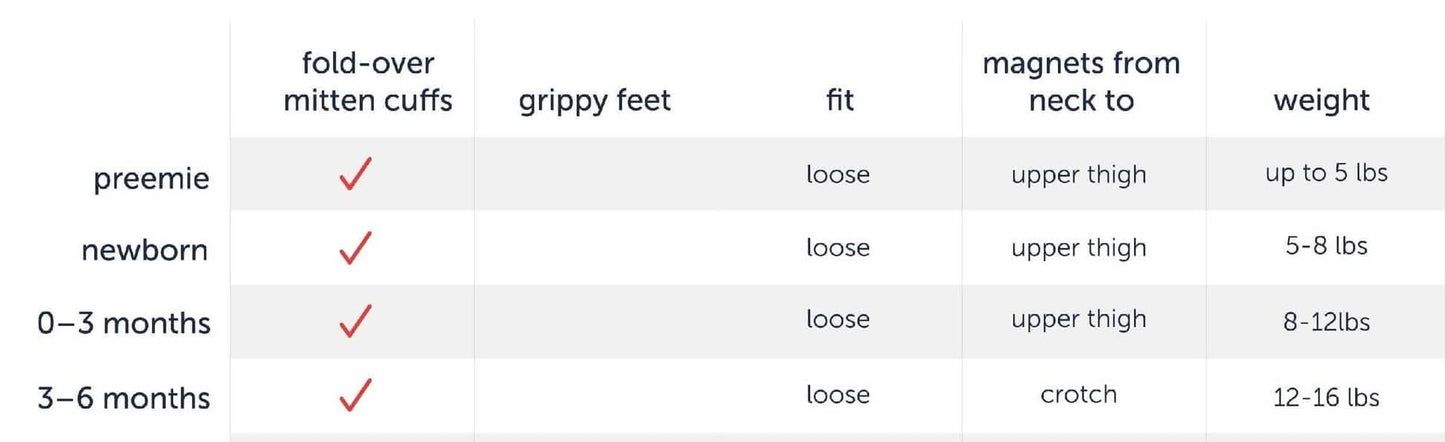Select the fold-over mitten cuffs column header
Image resolution: width=1445 pixels, height=442 pixels.
pyautogui.click(x=368, y=81)
